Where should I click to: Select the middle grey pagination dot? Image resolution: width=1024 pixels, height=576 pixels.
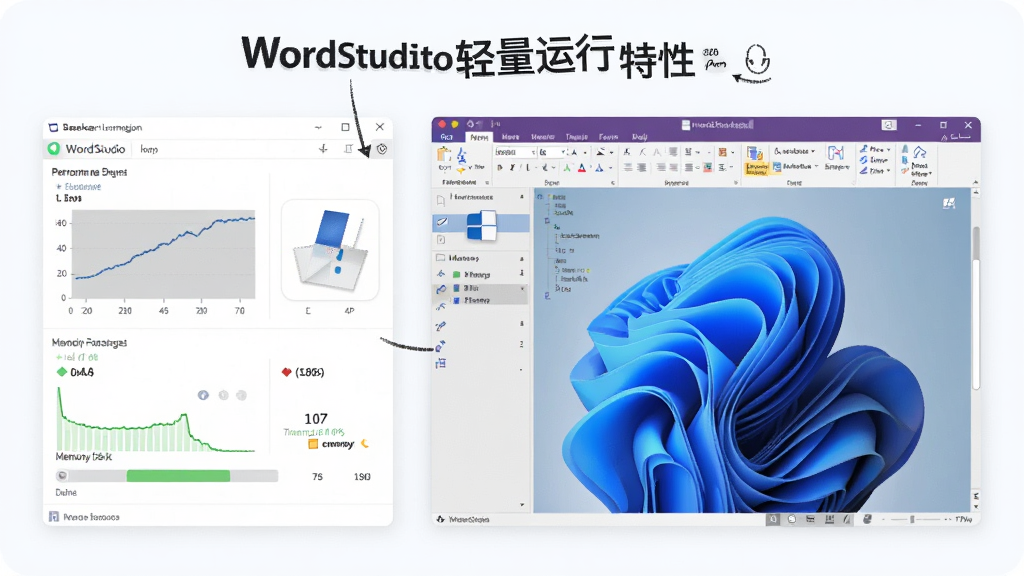pyautogui.click(x=223, y=395)
